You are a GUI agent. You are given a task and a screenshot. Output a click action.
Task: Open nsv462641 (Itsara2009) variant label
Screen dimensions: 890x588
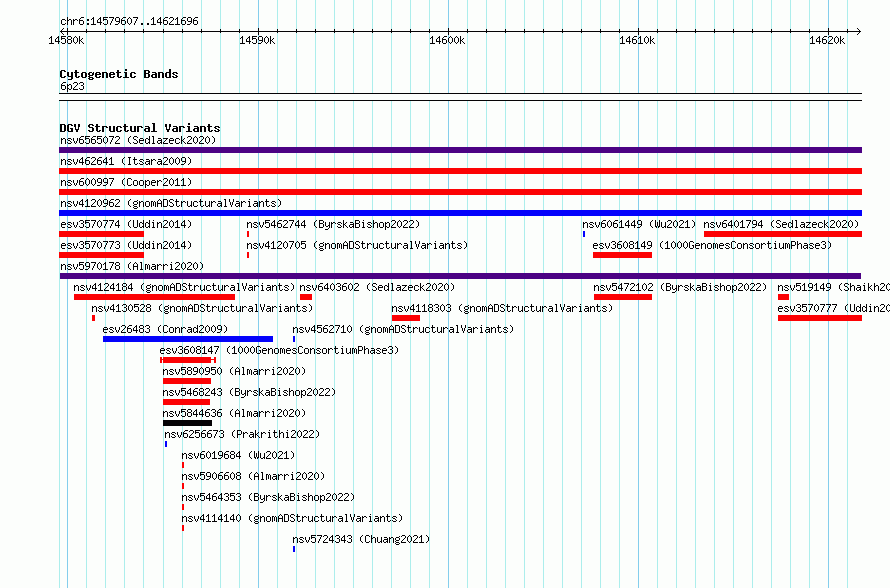click(x=126, y=161)
